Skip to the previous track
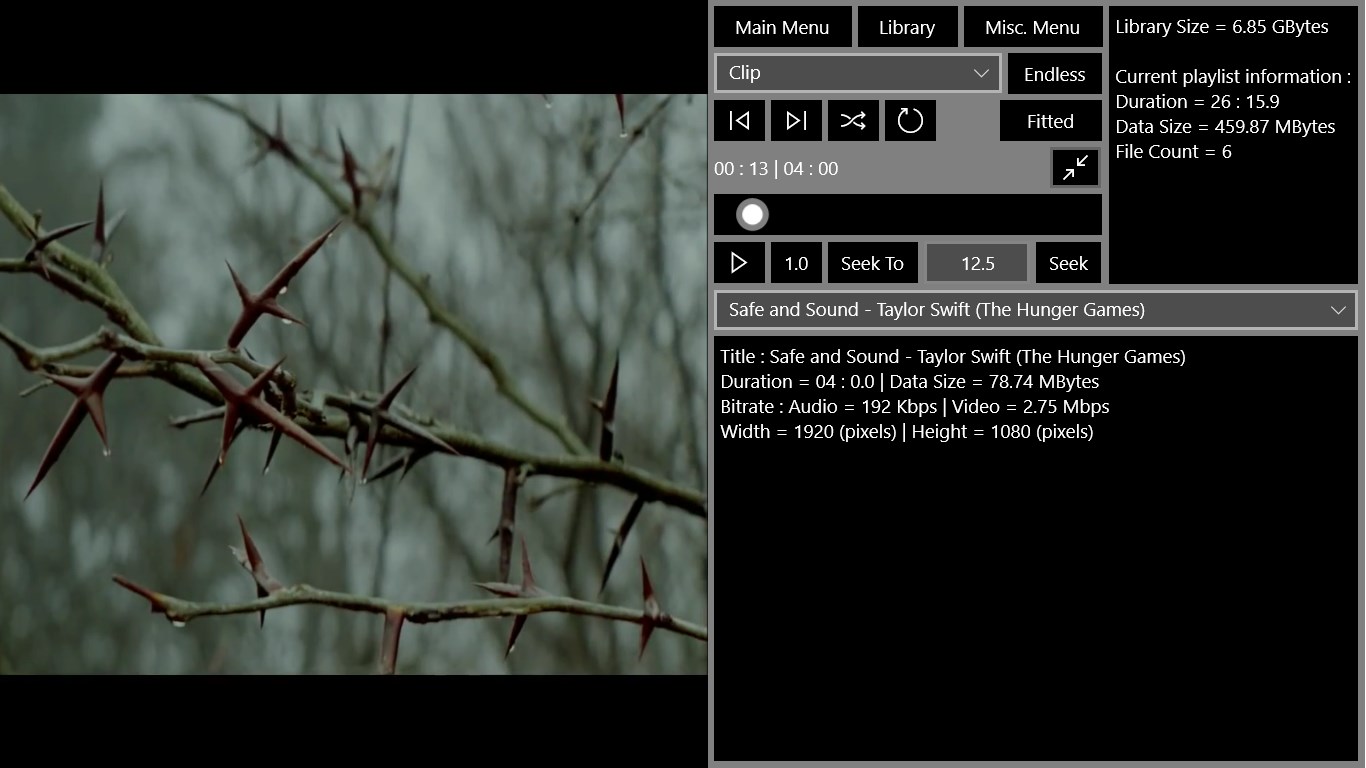The height and width of the screenshot is (768, 1366). click(740, 121)
